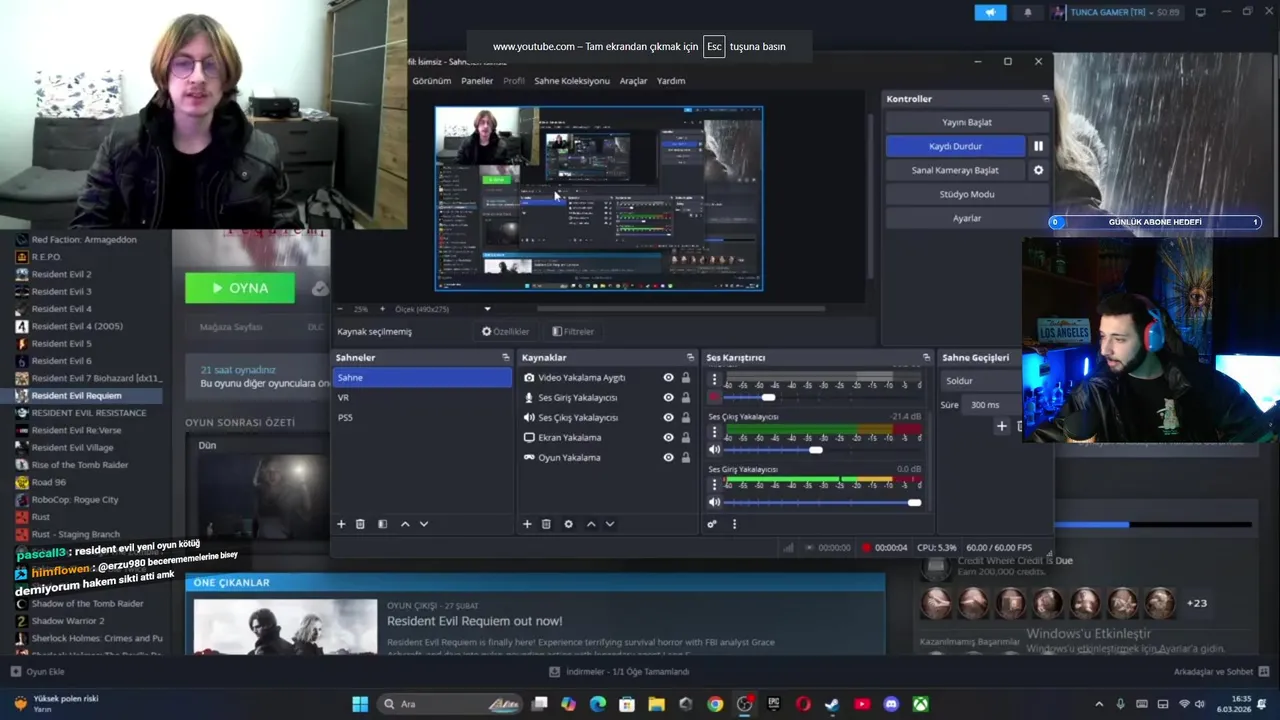Click the Steam announcements megaphone icon

[990, 12]
